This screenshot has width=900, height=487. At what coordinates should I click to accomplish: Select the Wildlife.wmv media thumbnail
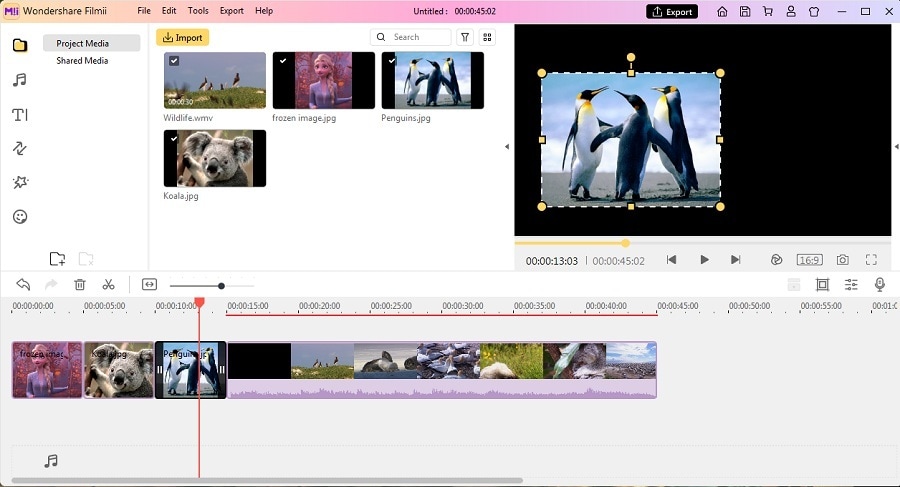215,80
